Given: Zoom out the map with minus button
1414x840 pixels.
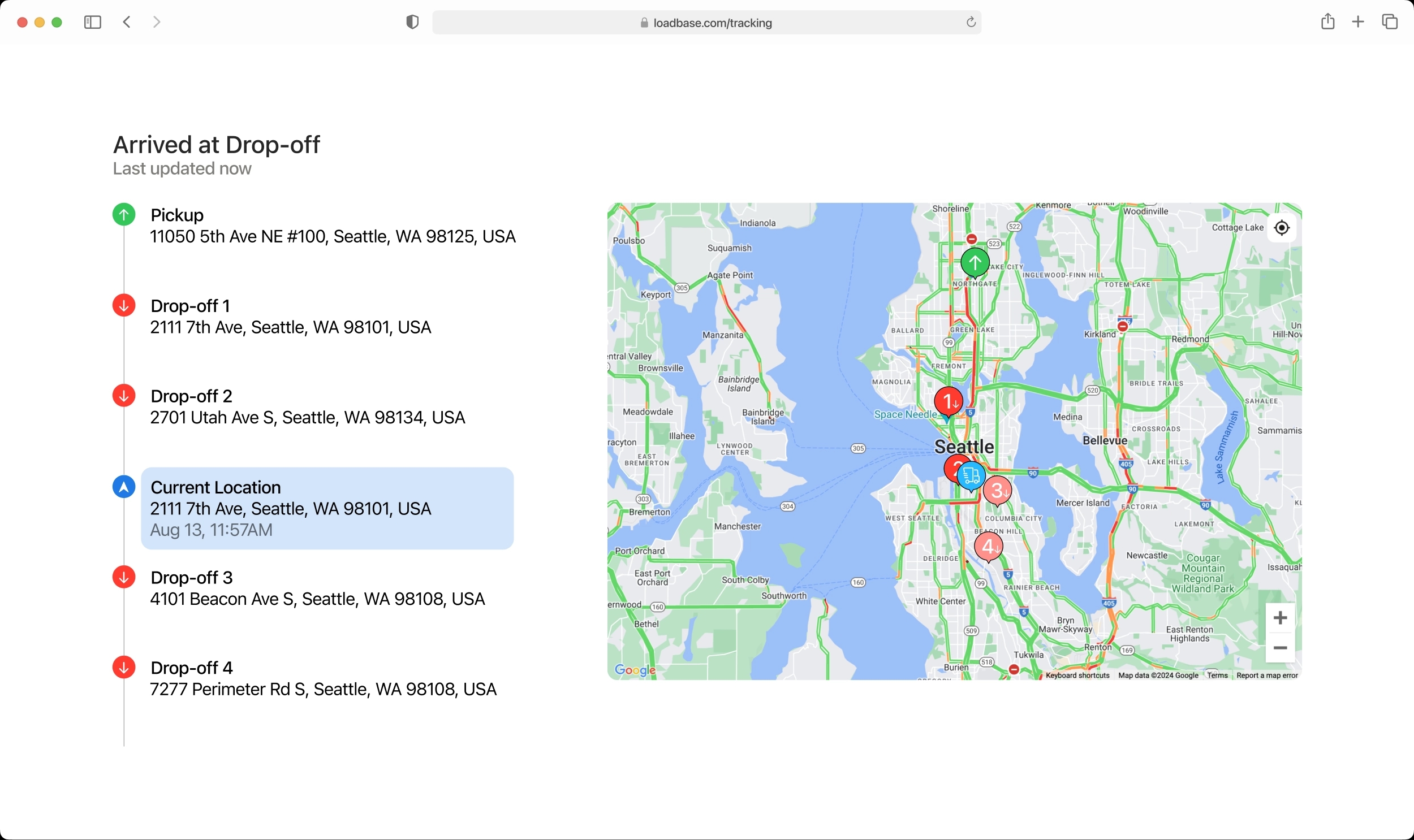Looking at the screenshot, I should [1280, 648].
